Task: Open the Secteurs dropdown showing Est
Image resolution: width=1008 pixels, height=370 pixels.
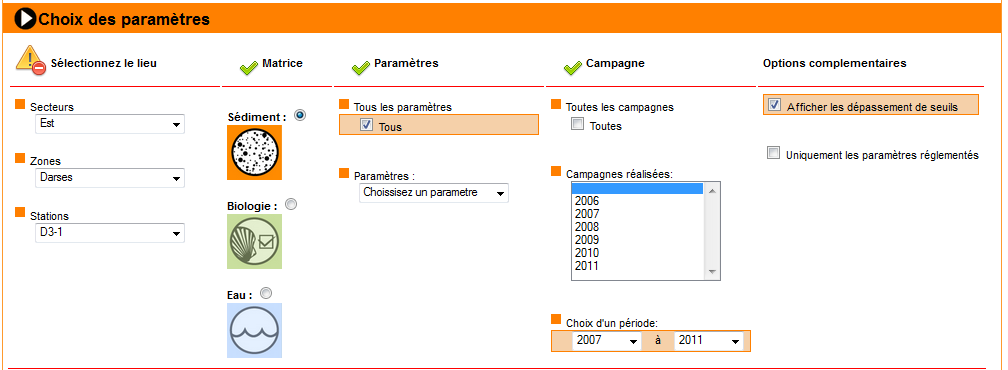Action: click(109, 124)
